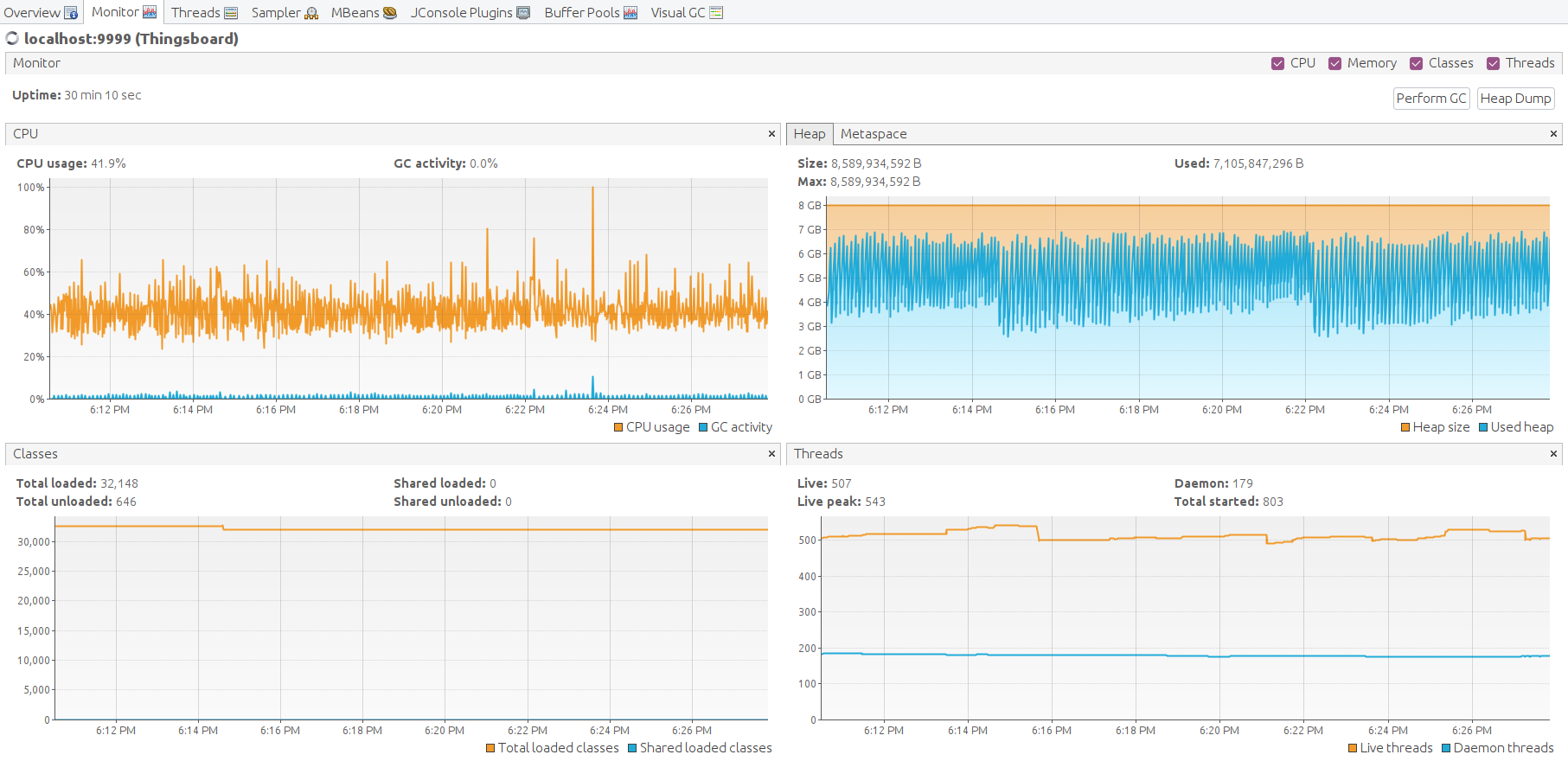Toggle the Threads graph checkbox
Image resolution: width=1568 pixels, height=761 pixels.
click(x=1493, y=63)
